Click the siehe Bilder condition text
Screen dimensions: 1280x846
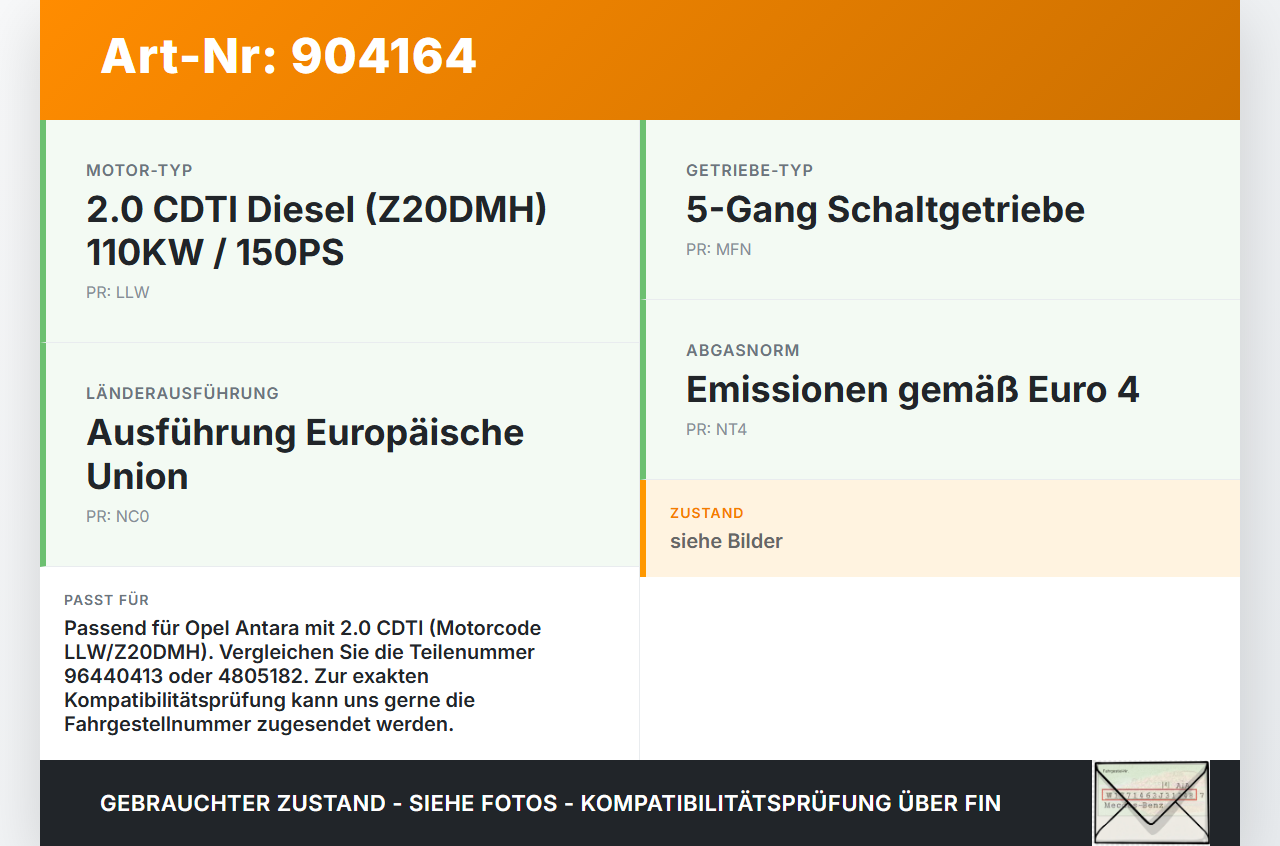coord(726,541)
